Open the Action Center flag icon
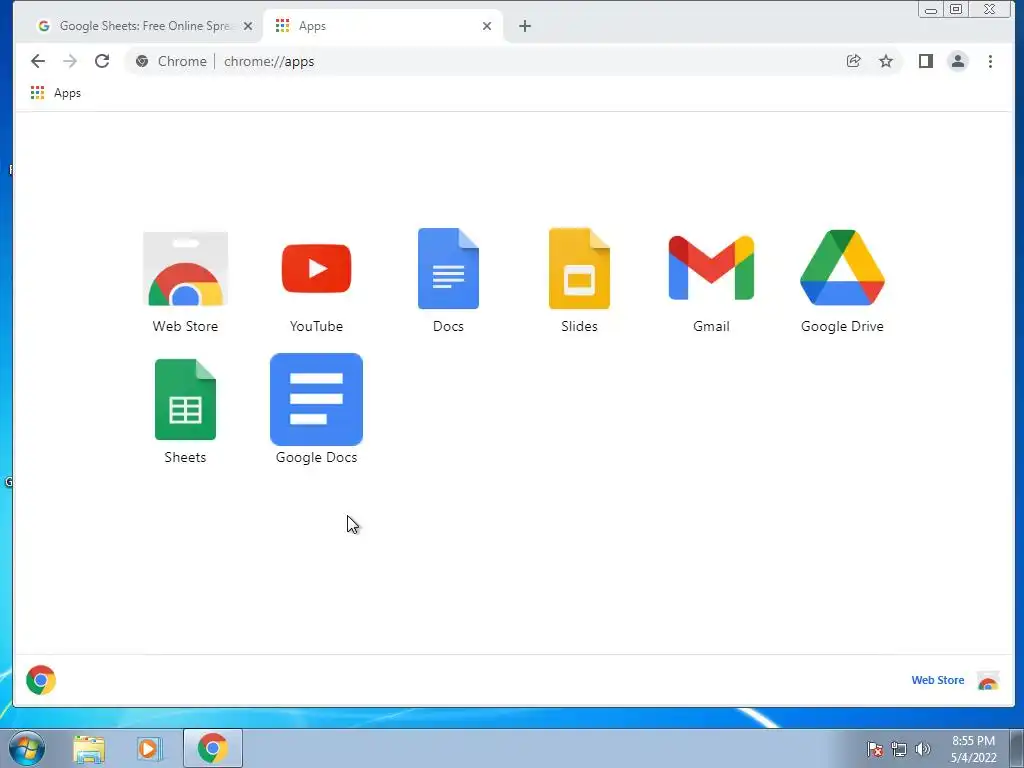Image resolution: width=1024 pixels, height=768 pixels. pyautogui.click(x=875, y=749)
